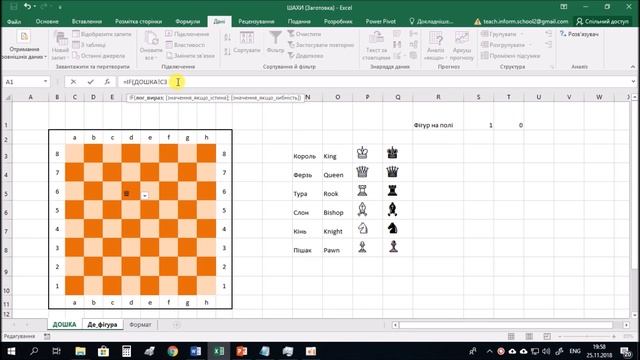
Task: Click the black Pawn chess piece
Action: tap(393, 247)
